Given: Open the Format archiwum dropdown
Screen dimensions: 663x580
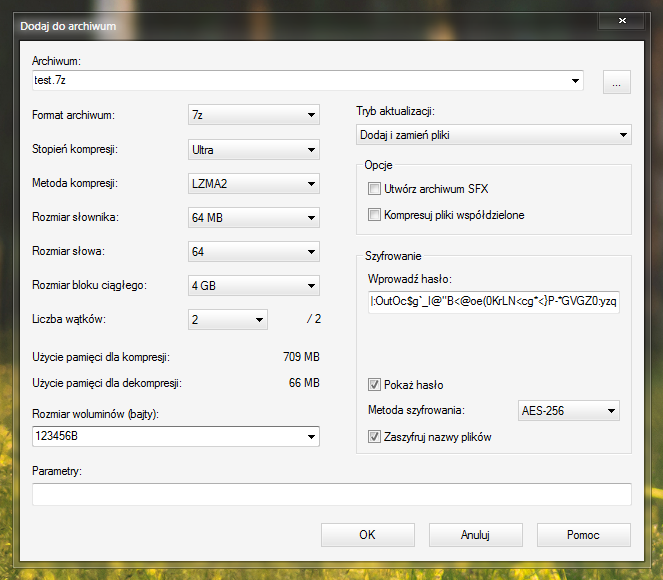Looking at the screenshot, I should pyautogui.click(x=254, y=115).
